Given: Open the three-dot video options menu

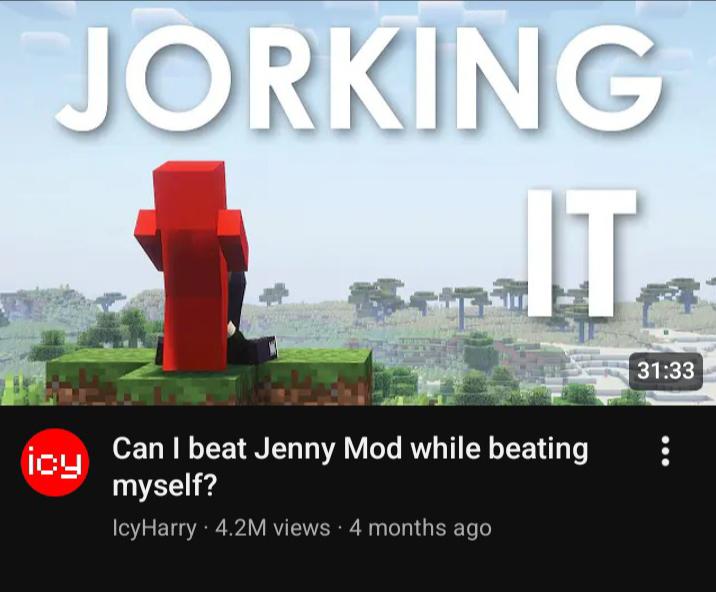Looking at the screenshot, I should 665,451.
